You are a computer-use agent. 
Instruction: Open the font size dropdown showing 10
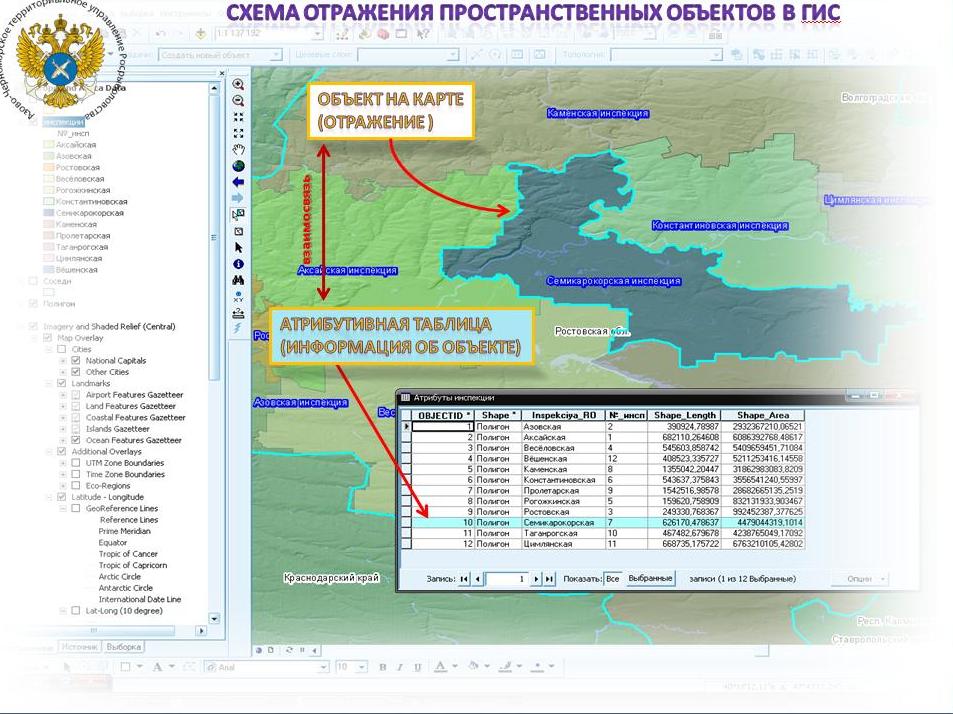pyautogui.click(x=362, y=667)
